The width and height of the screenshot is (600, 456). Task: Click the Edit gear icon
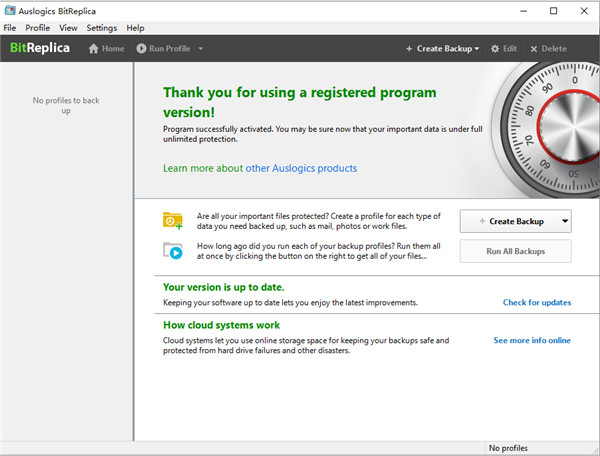(495, 49)
